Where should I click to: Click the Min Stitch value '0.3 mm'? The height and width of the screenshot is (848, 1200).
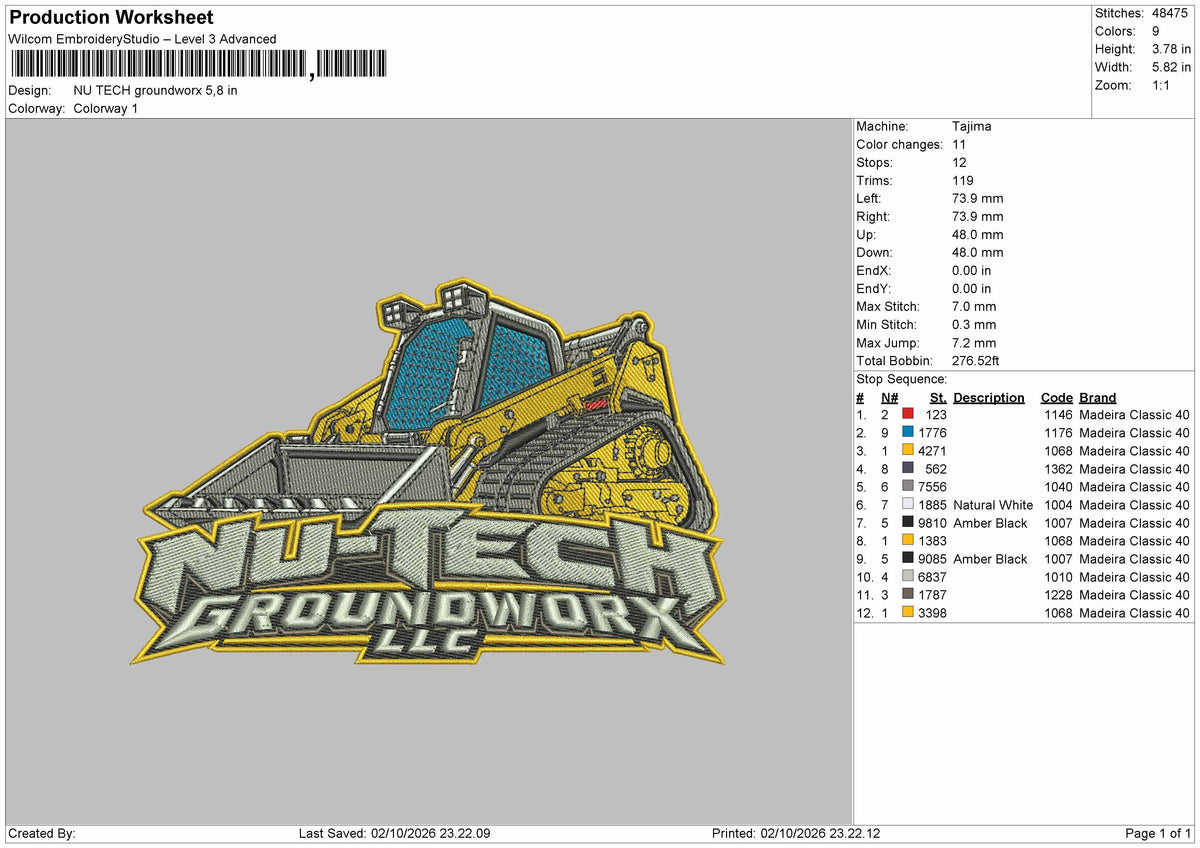pyautogui.click(x=975, y=324)
